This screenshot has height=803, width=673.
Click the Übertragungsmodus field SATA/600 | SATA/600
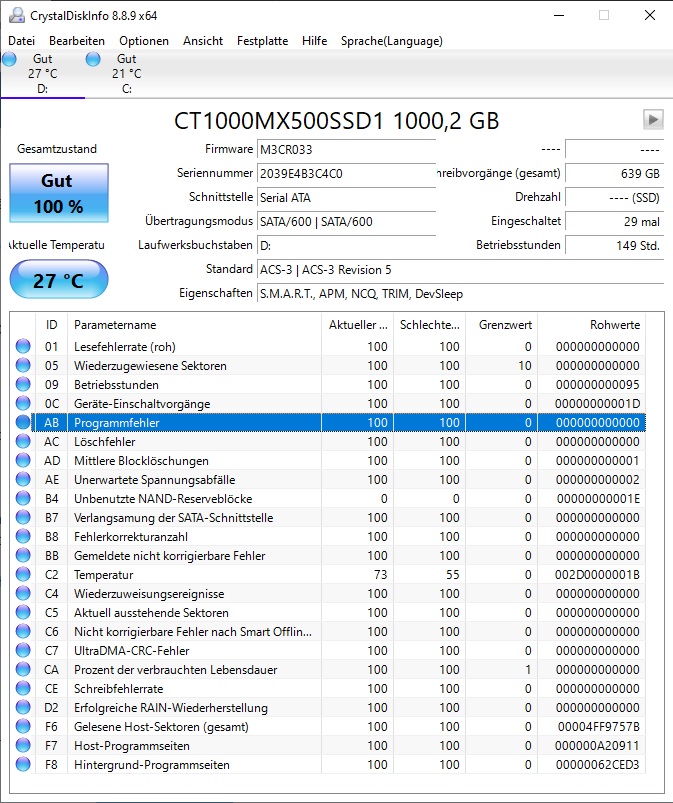click(346, 222)
